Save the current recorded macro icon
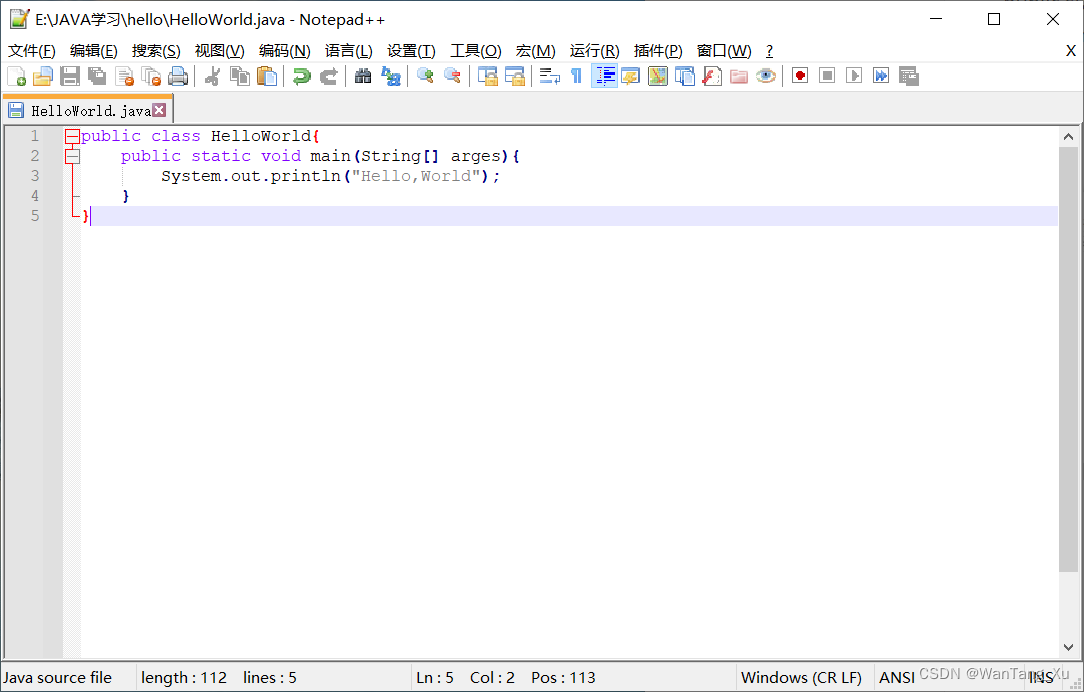 (908, 76)
